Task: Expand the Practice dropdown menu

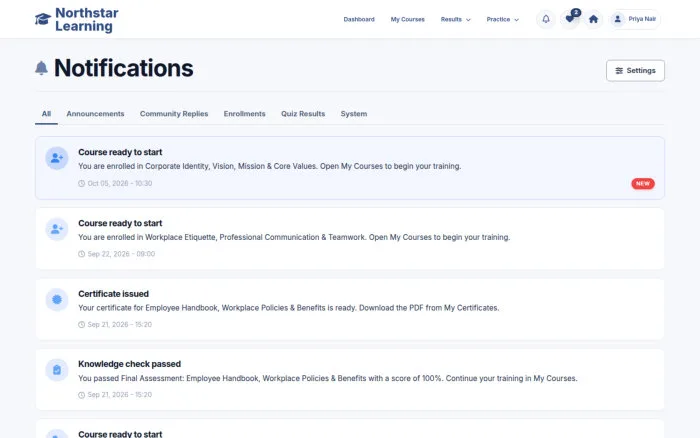Action: [503, 19]
